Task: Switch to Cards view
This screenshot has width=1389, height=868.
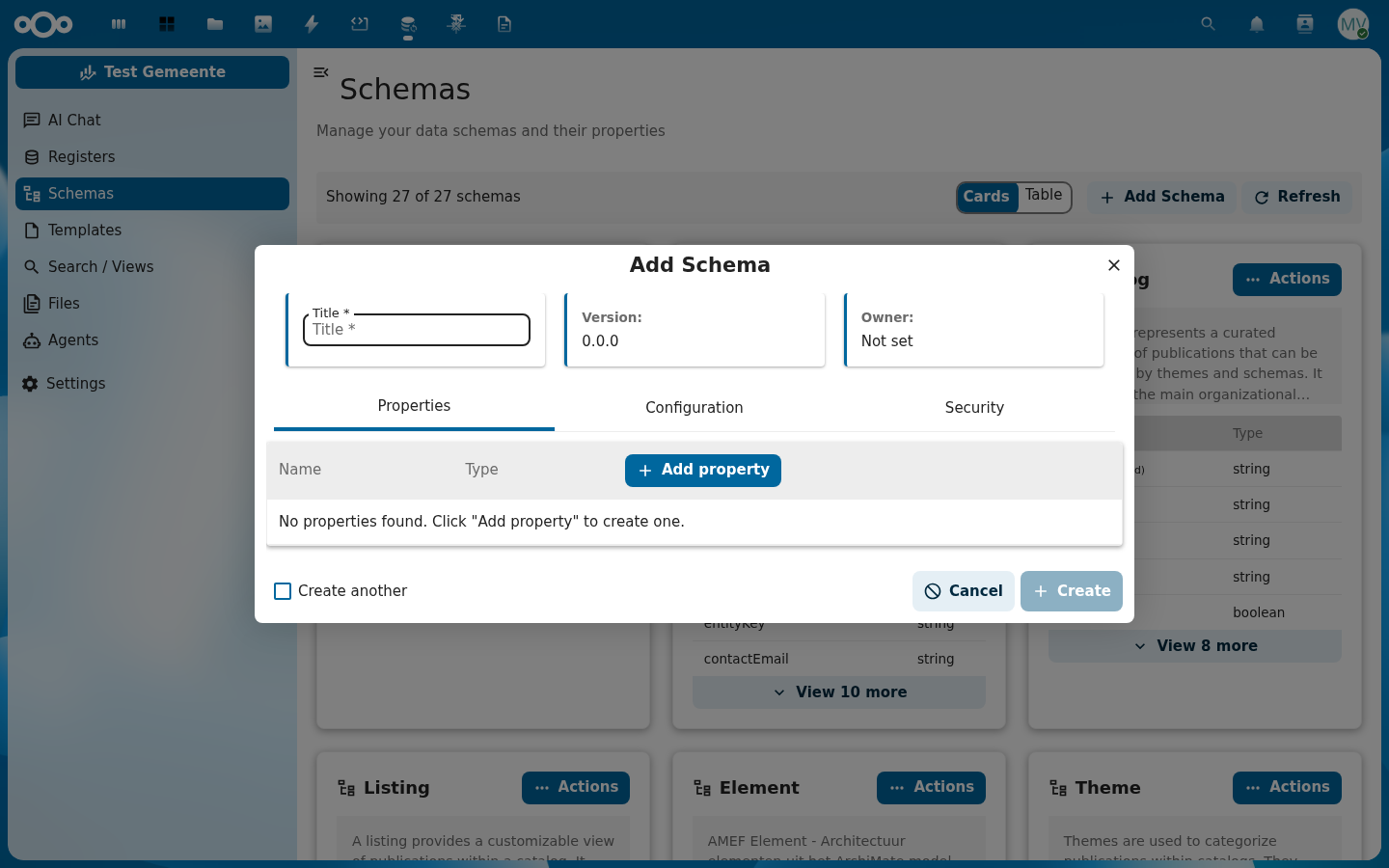Action: 986,197
